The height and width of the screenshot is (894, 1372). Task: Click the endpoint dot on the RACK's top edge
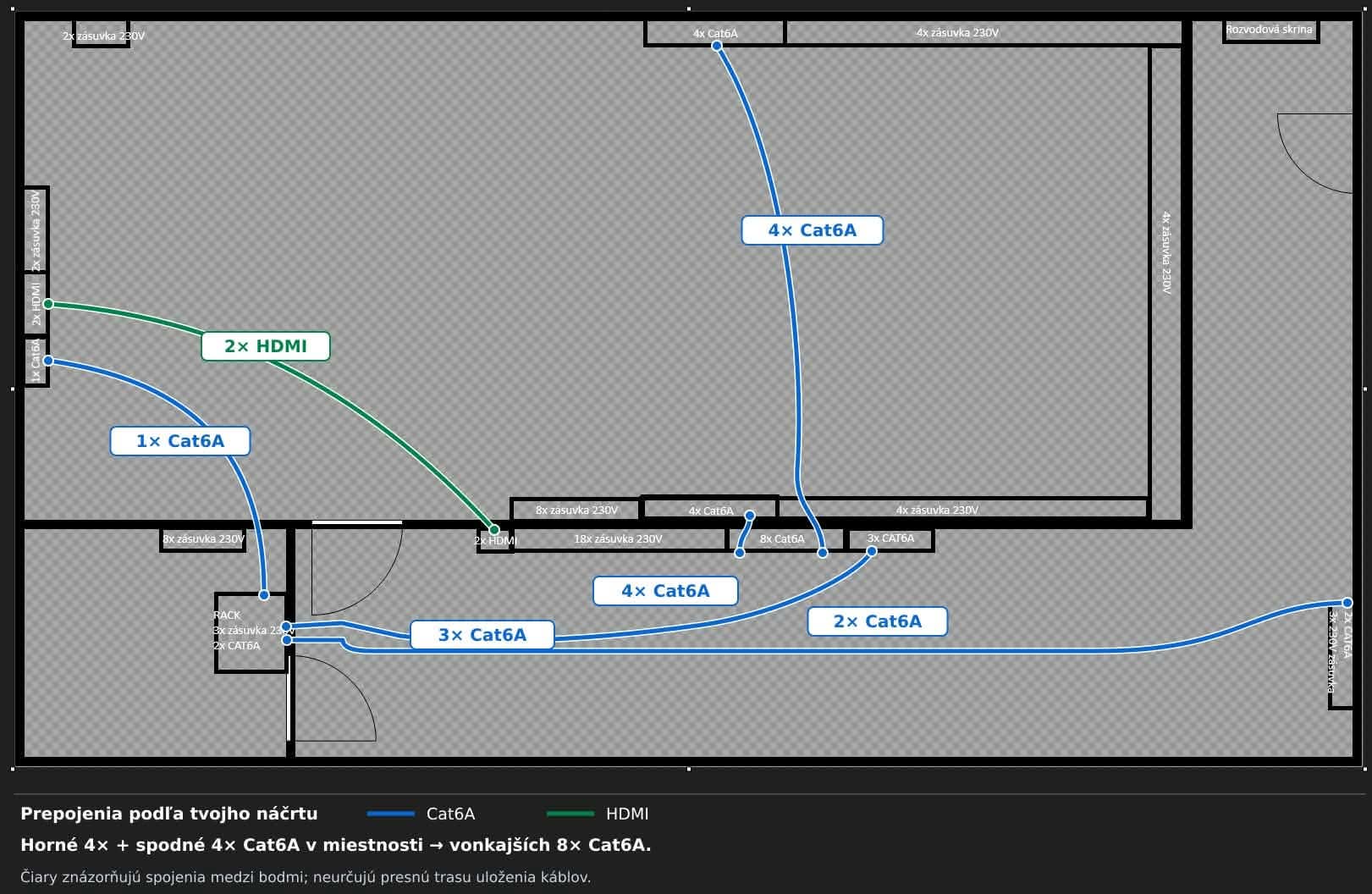click(264, 595)
